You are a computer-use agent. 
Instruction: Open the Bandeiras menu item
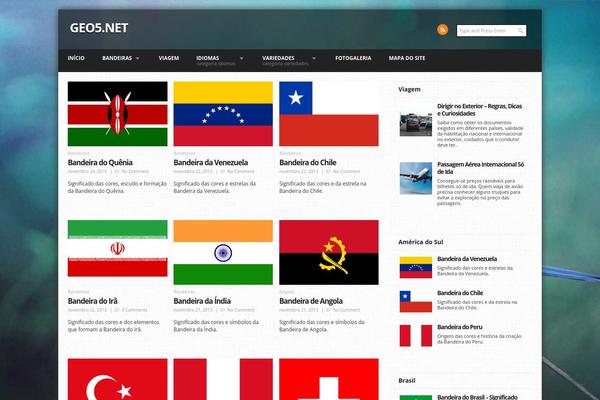117,58
